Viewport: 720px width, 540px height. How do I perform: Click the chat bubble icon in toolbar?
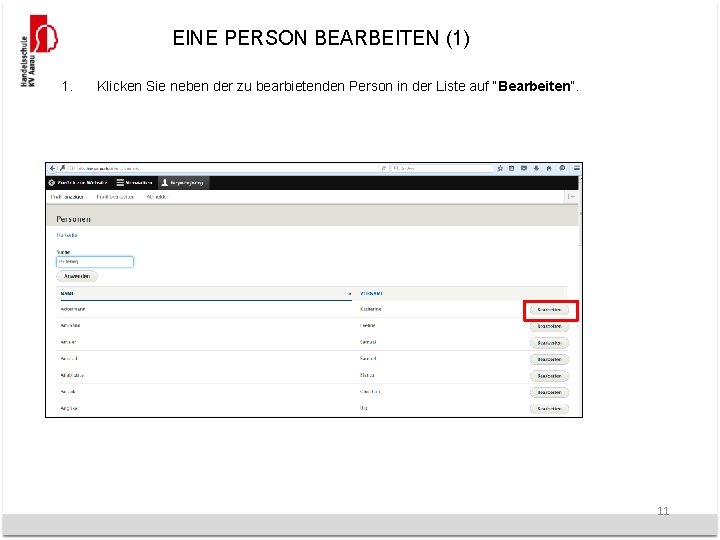point(562,169)
